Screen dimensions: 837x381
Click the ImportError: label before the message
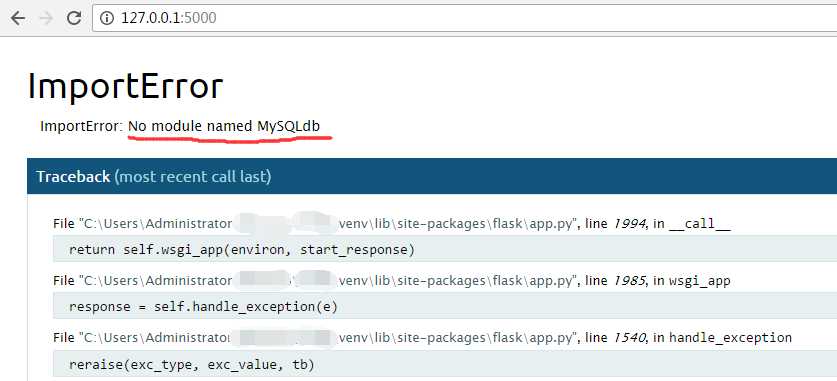tap(82, 126)
